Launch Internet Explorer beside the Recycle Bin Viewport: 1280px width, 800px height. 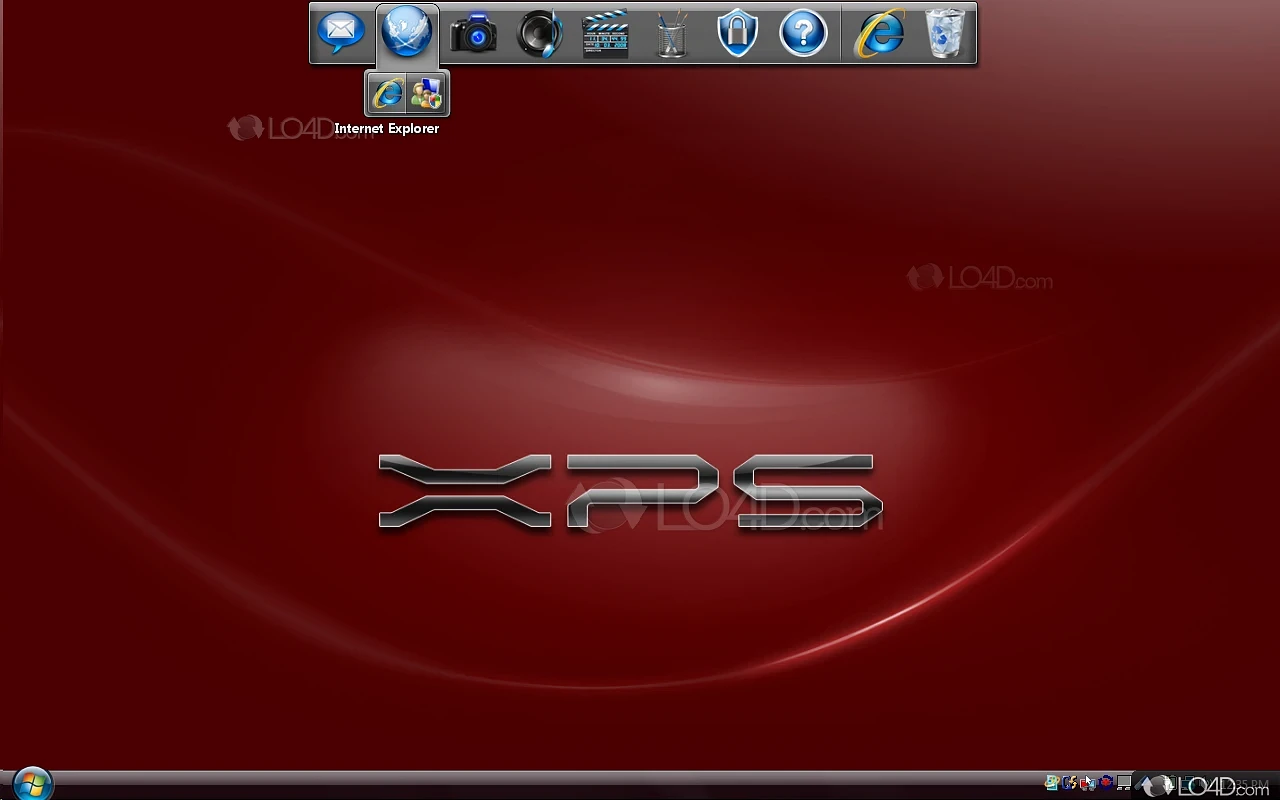pos(879,34)
